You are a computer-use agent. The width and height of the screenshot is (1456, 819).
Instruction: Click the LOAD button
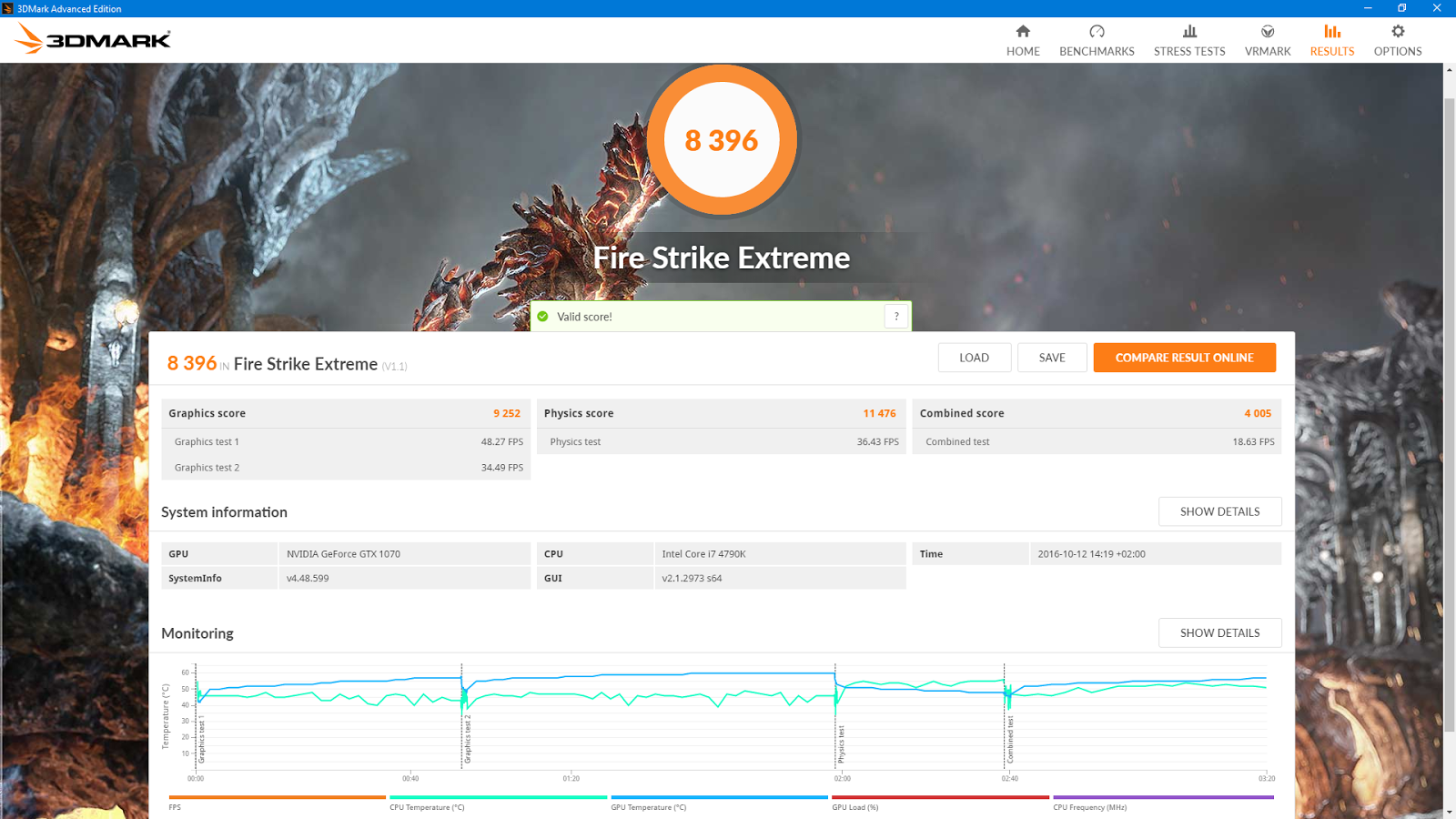(974, 358)
